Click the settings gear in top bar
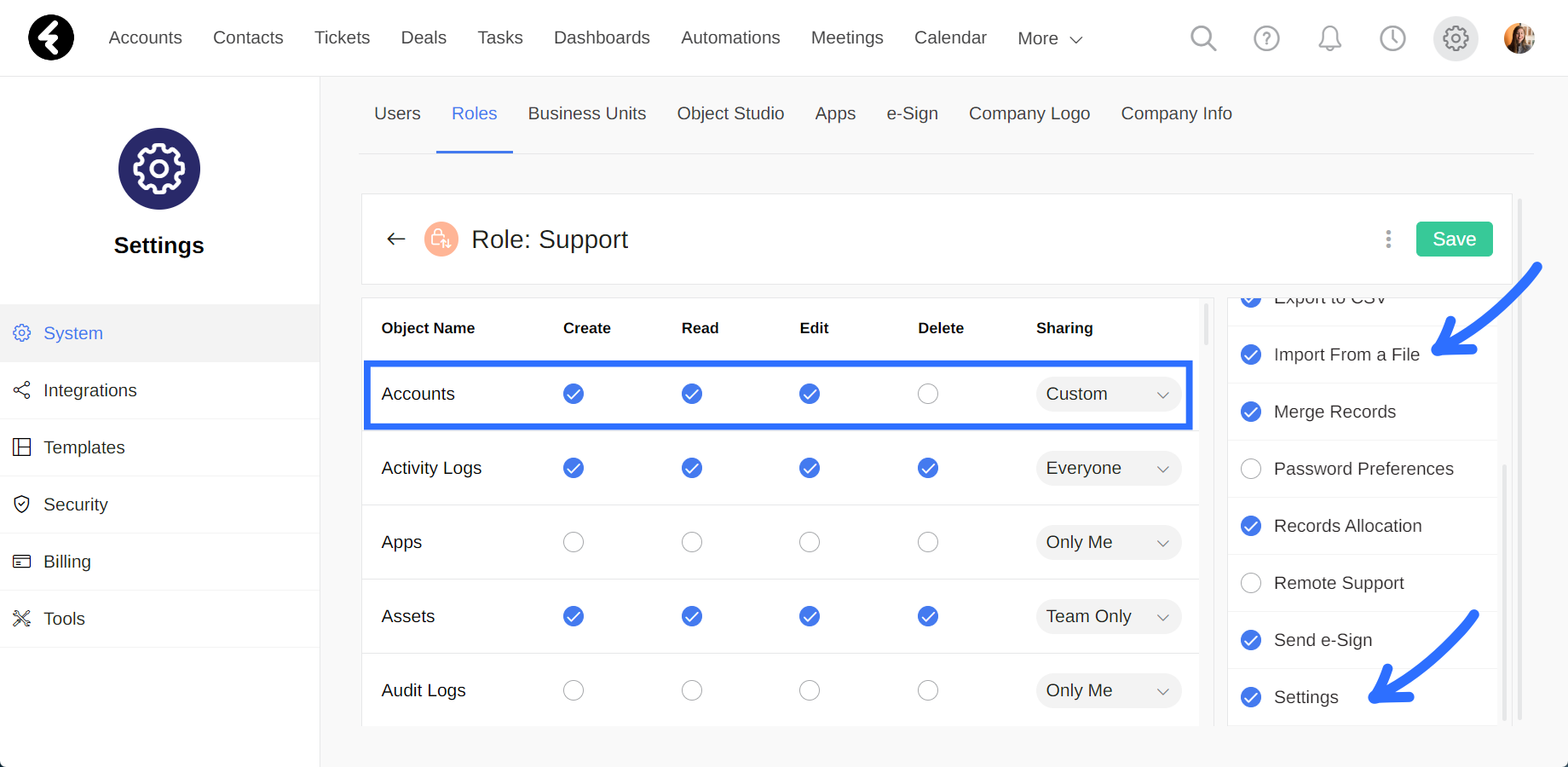Screen dimensions: 1568x767 pos(1456,38)
